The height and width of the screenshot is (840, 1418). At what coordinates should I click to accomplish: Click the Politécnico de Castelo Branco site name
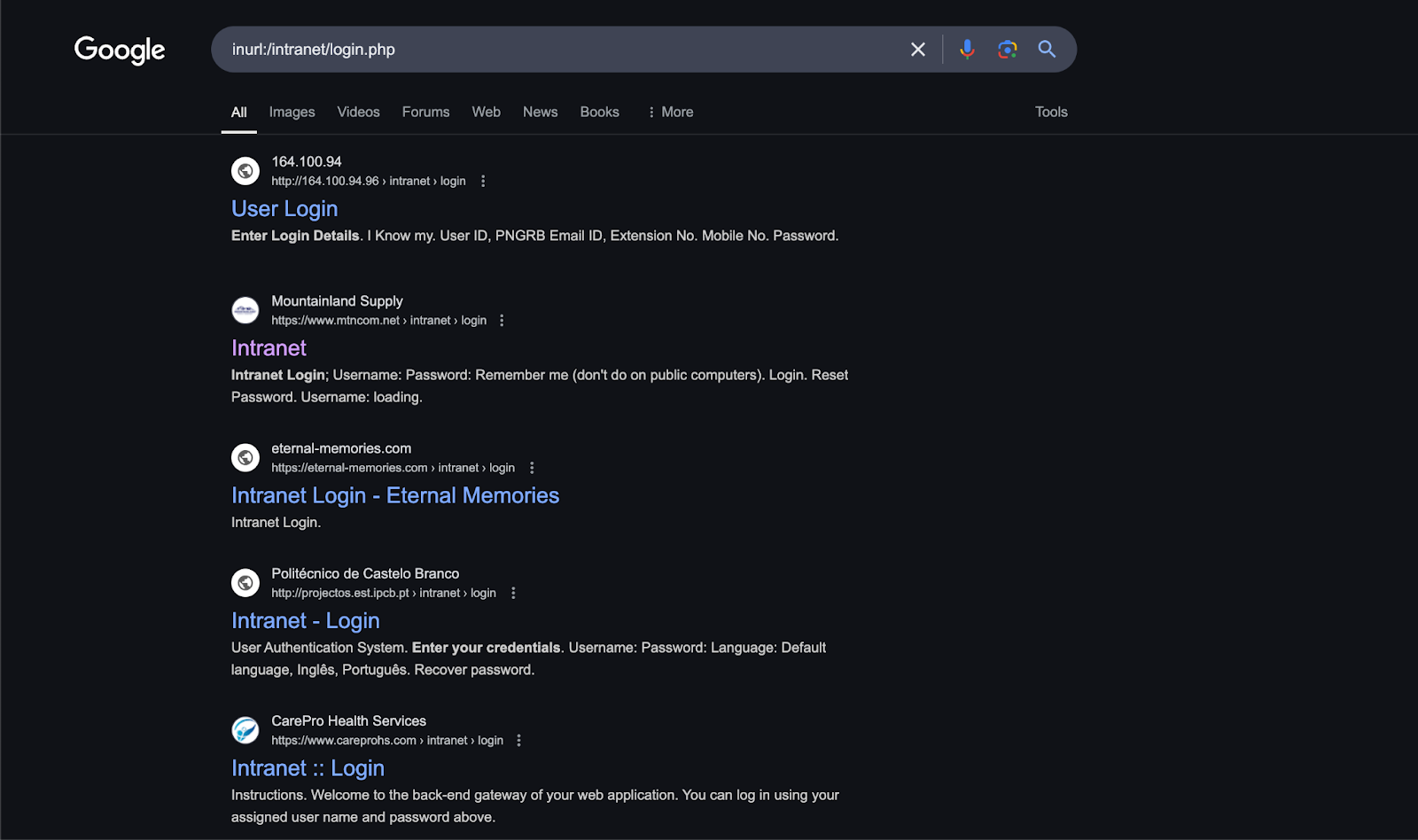365,573
